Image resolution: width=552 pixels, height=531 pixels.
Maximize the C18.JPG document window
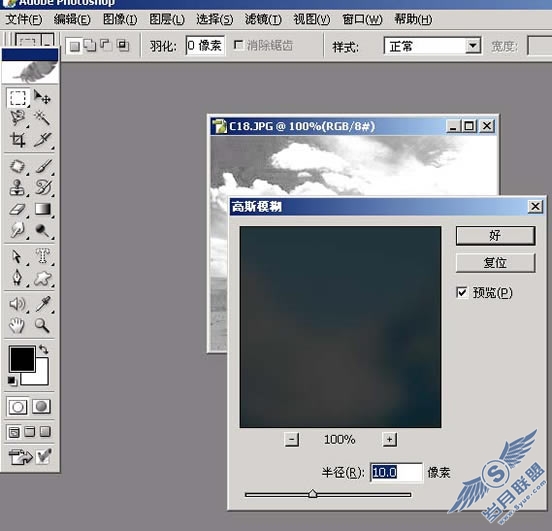pyautogui.click(x=469, y=126)
